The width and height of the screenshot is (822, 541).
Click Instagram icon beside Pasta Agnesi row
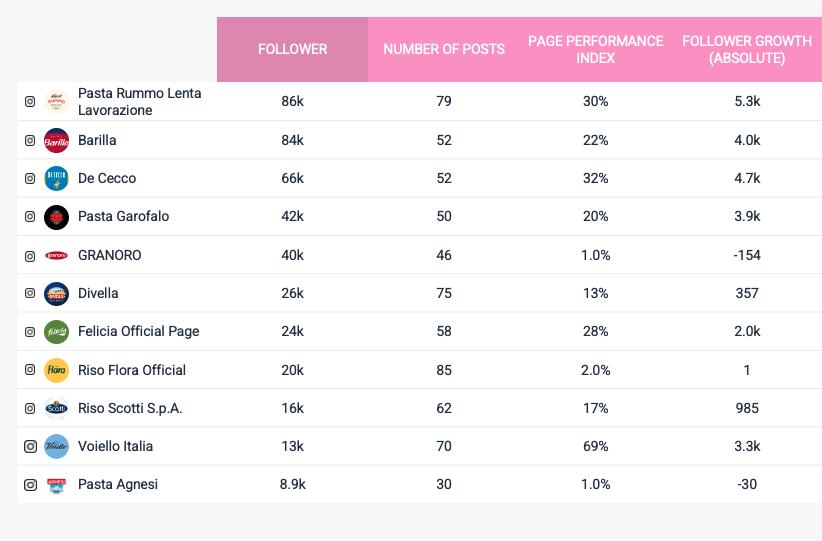tap(30, 485)
